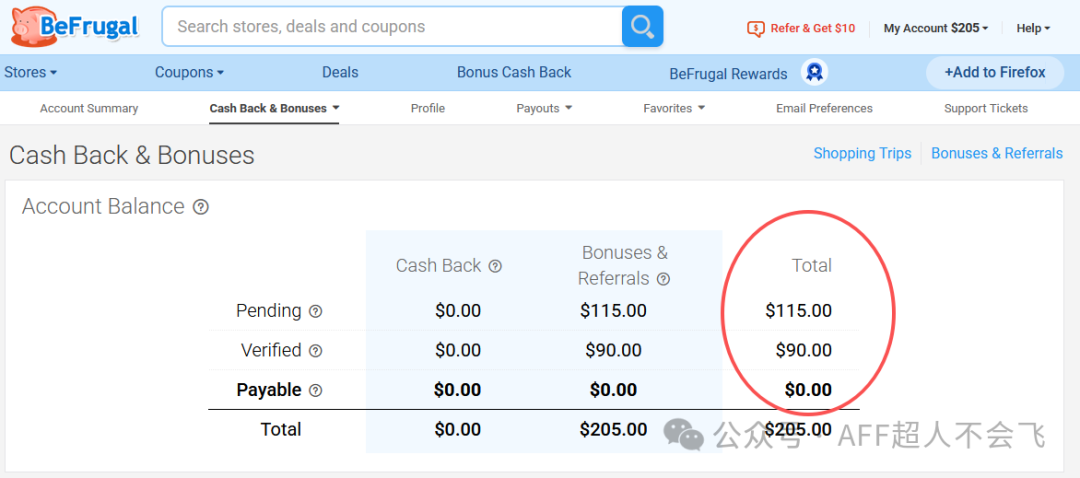Viewport: 1080px width, 478px height.
Task: Click the blue search magnifier button
Action: tap(642, 27)
